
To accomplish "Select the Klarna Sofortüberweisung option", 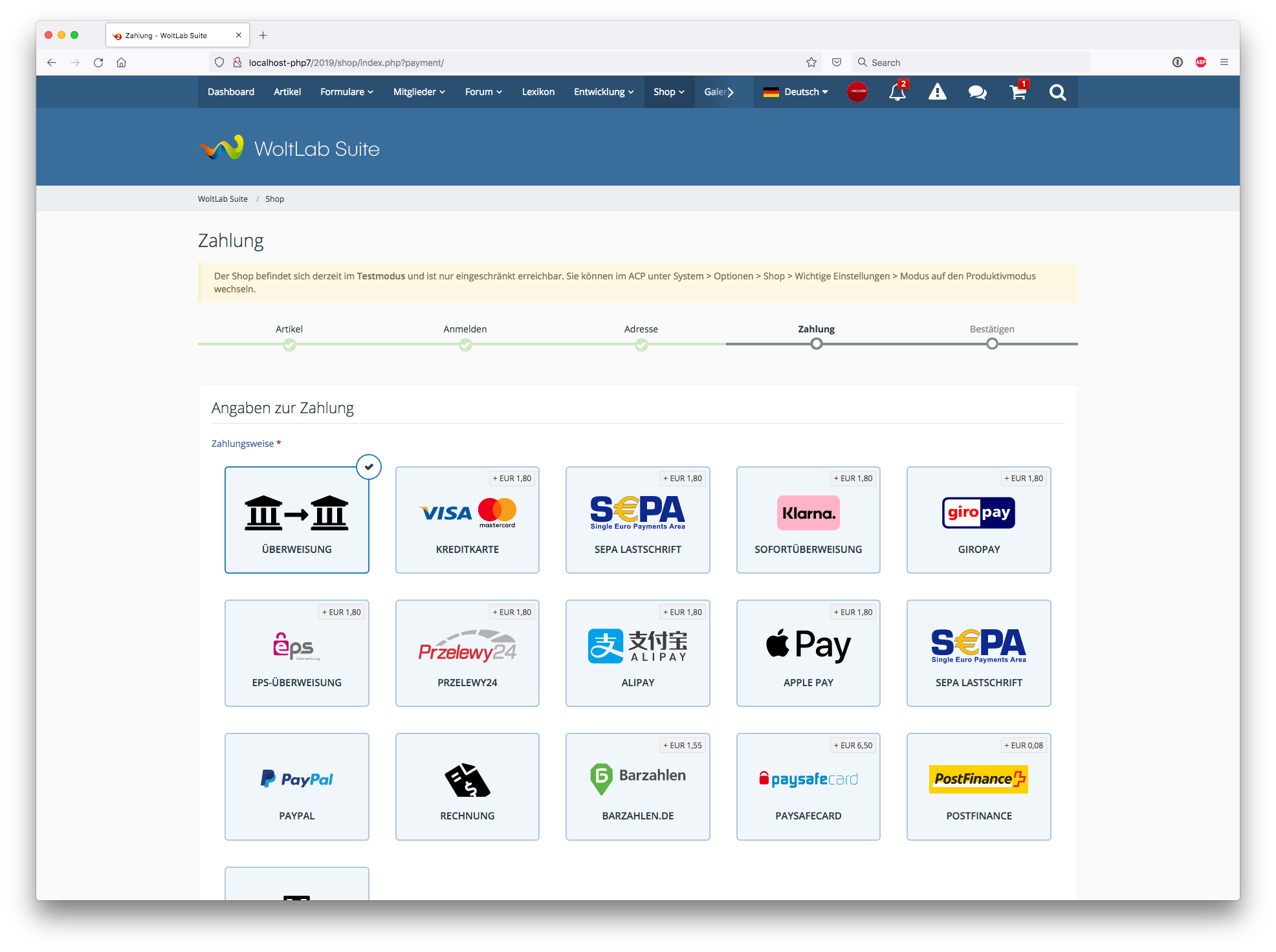I will tap(808, 520).
